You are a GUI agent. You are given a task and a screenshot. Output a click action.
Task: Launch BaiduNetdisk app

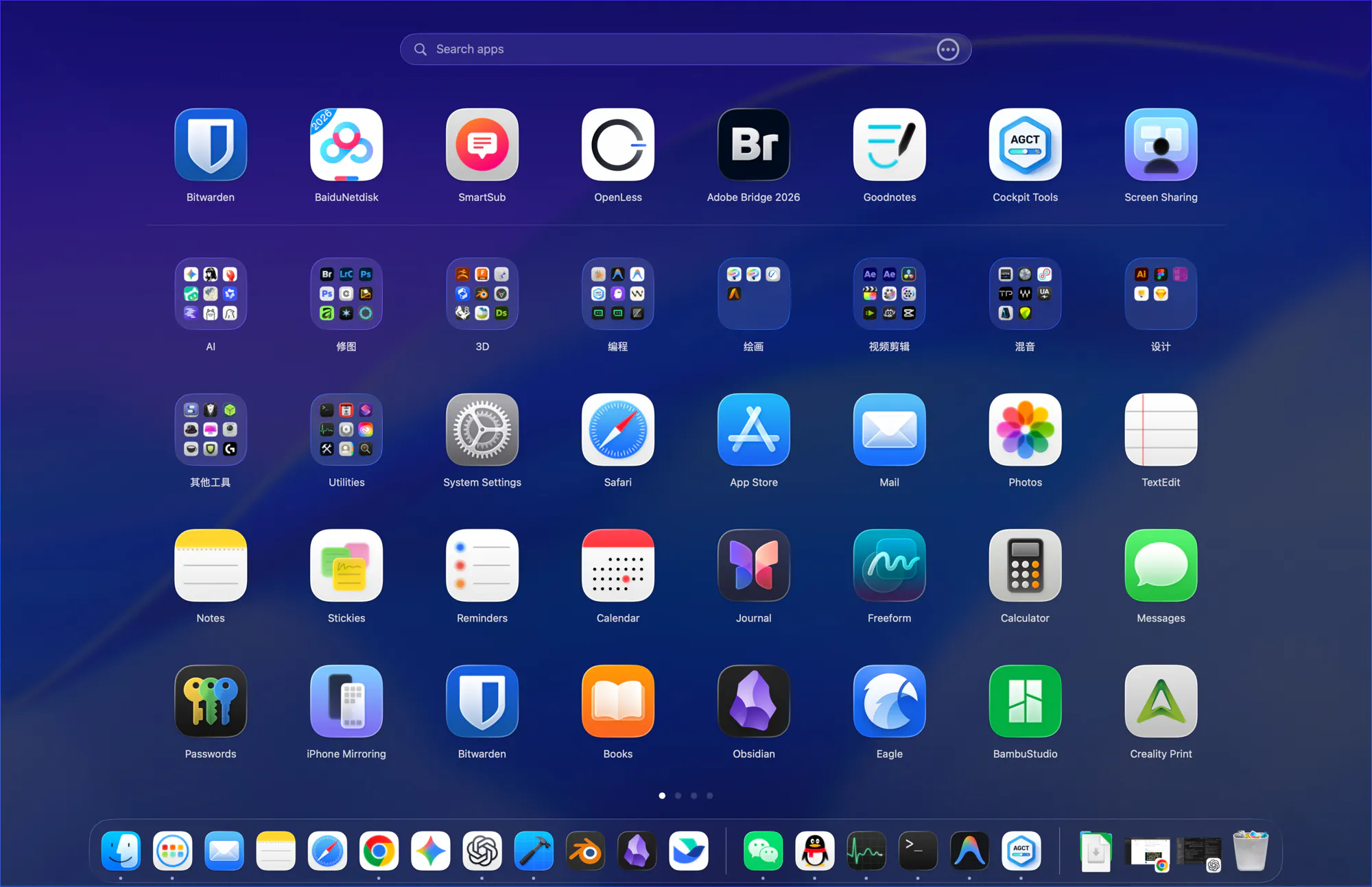pos(346,145)
